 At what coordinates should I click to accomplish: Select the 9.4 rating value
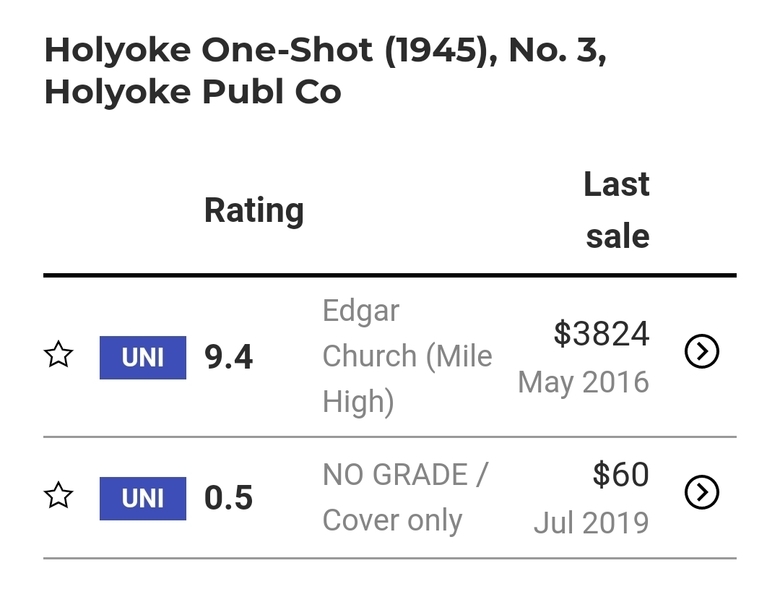[x=228, y=357]
